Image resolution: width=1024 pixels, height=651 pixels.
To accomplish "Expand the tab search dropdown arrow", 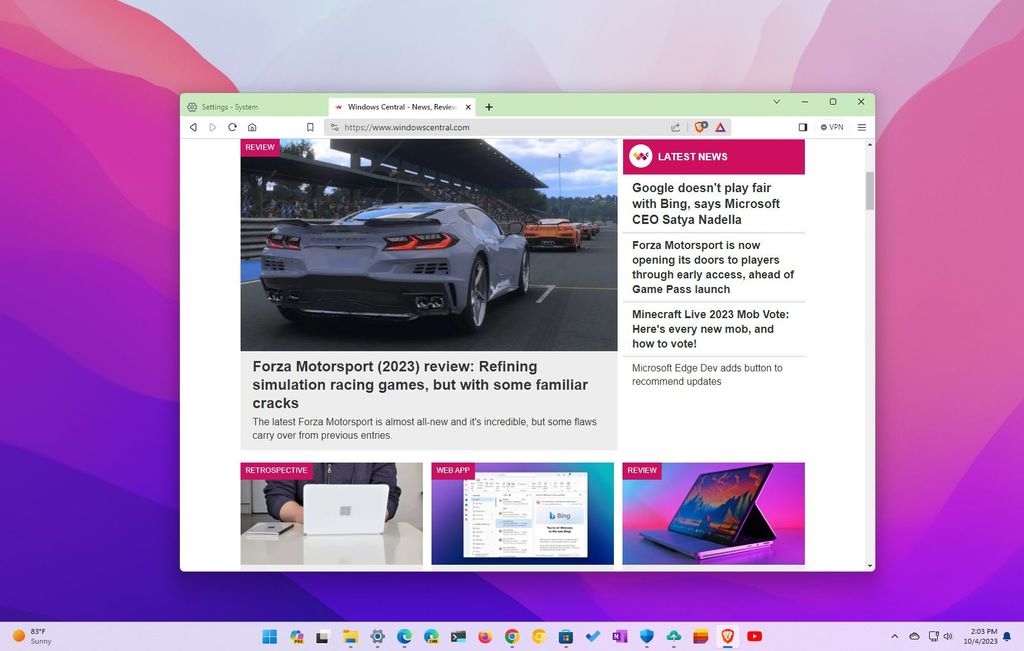I will click(777, 102).
